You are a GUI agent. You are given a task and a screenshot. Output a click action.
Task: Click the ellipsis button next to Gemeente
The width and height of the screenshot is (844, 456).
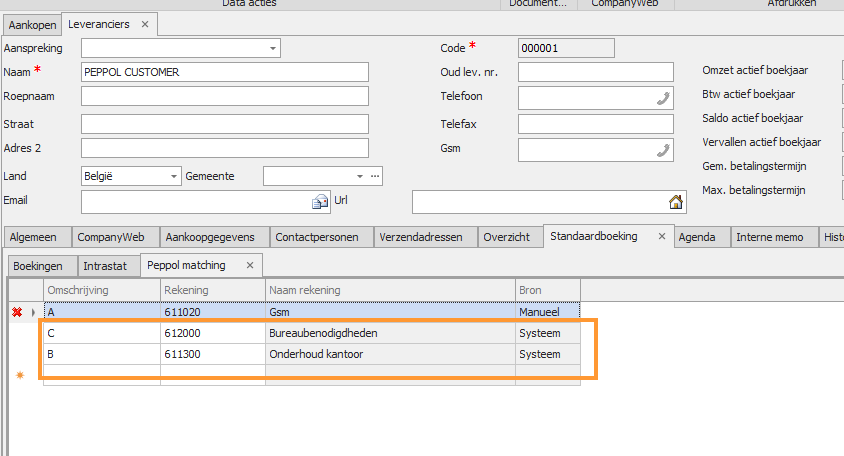[375, 177]
